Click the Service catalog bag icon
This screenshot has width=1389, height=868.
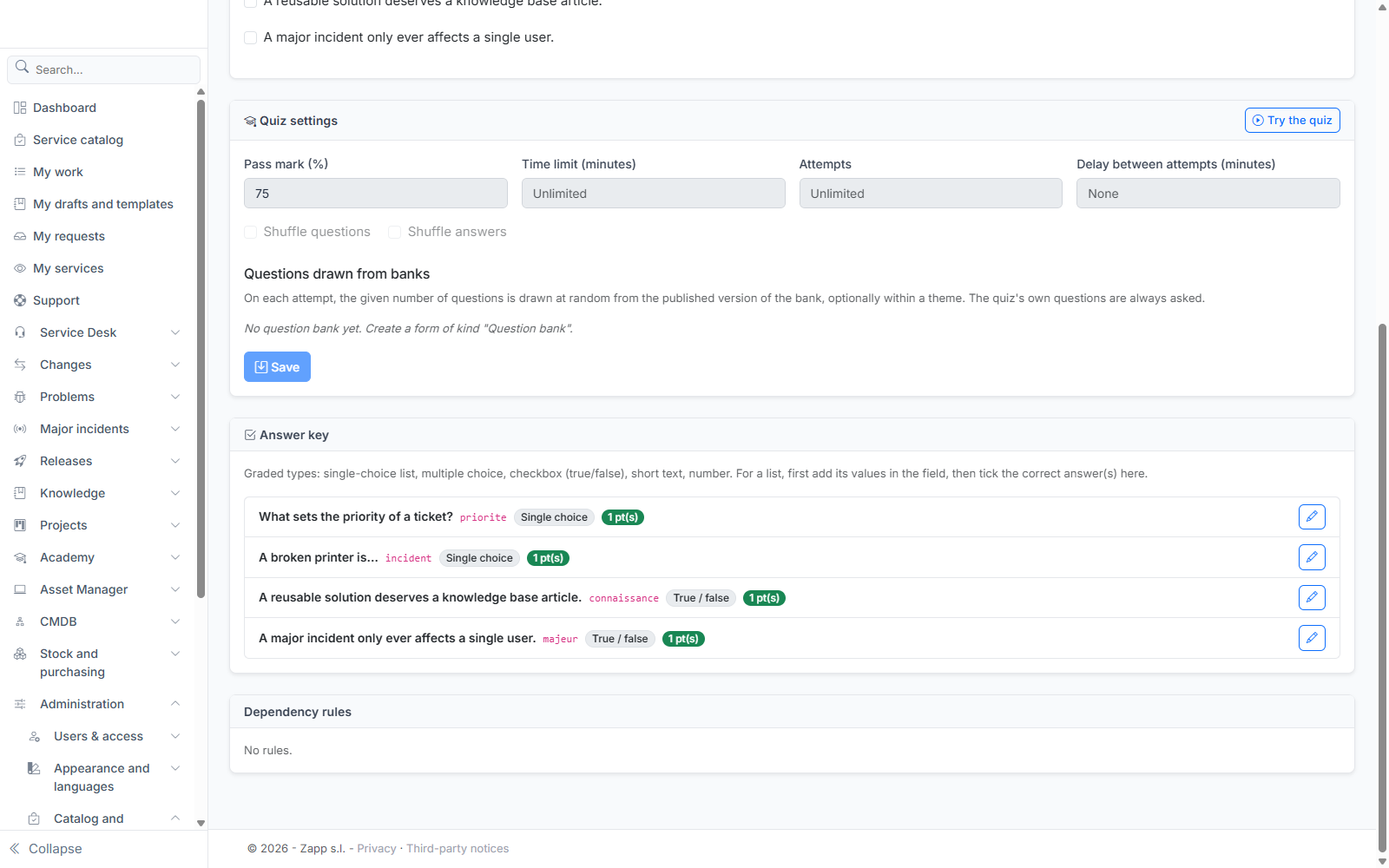pos(20,140)
